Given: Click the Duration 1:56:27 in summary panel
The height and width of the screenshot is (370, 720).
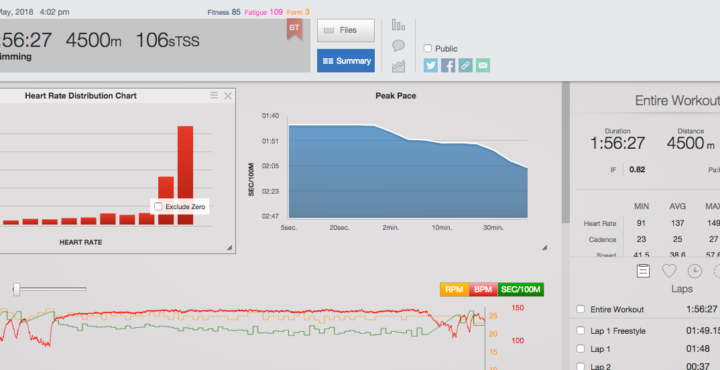Looking at the screenshot, I should point(618,143).
